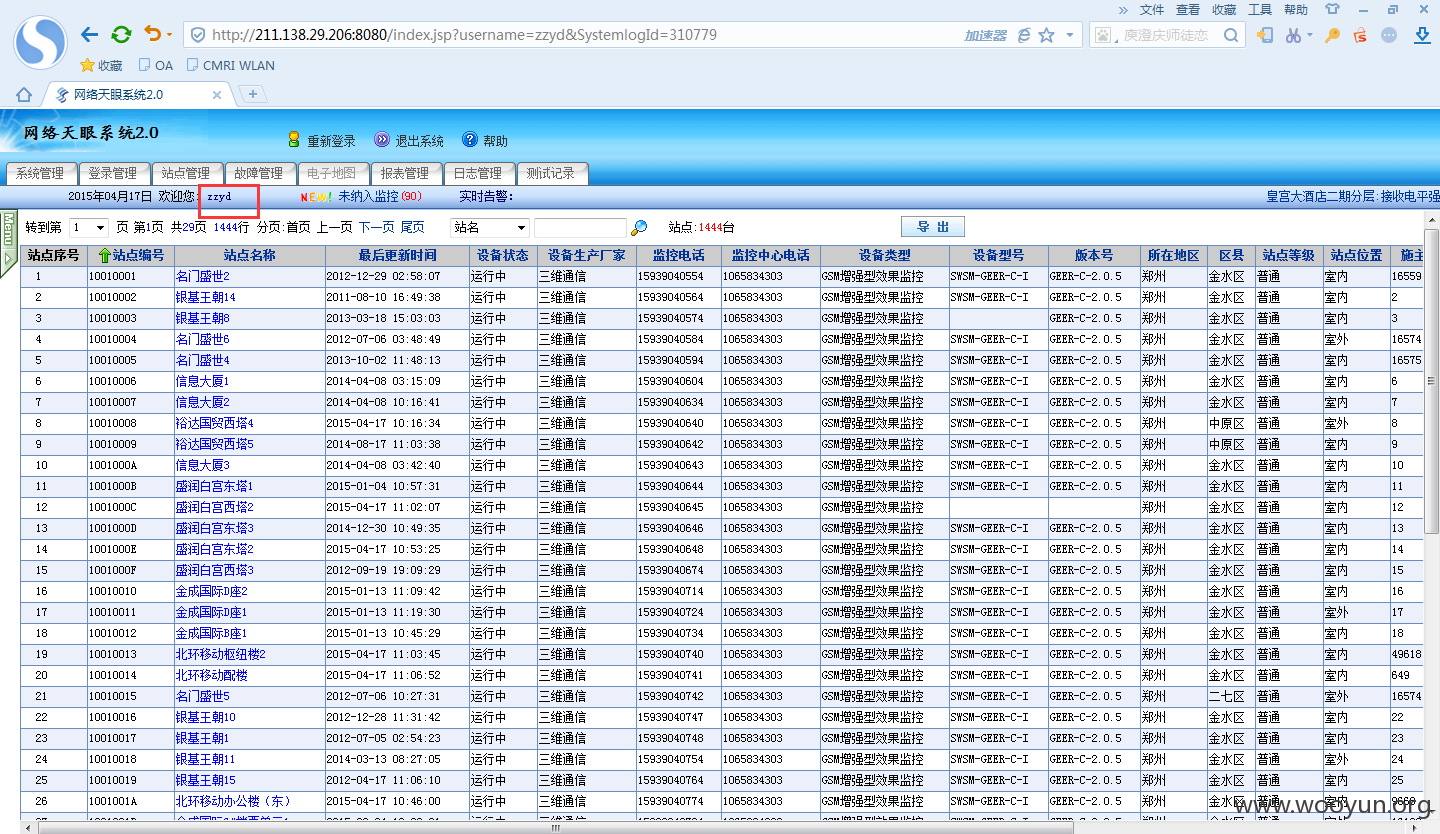Screen dimensions: 1440x834
Task: Click the 导出 export button
Action: (x=933, y=227)
